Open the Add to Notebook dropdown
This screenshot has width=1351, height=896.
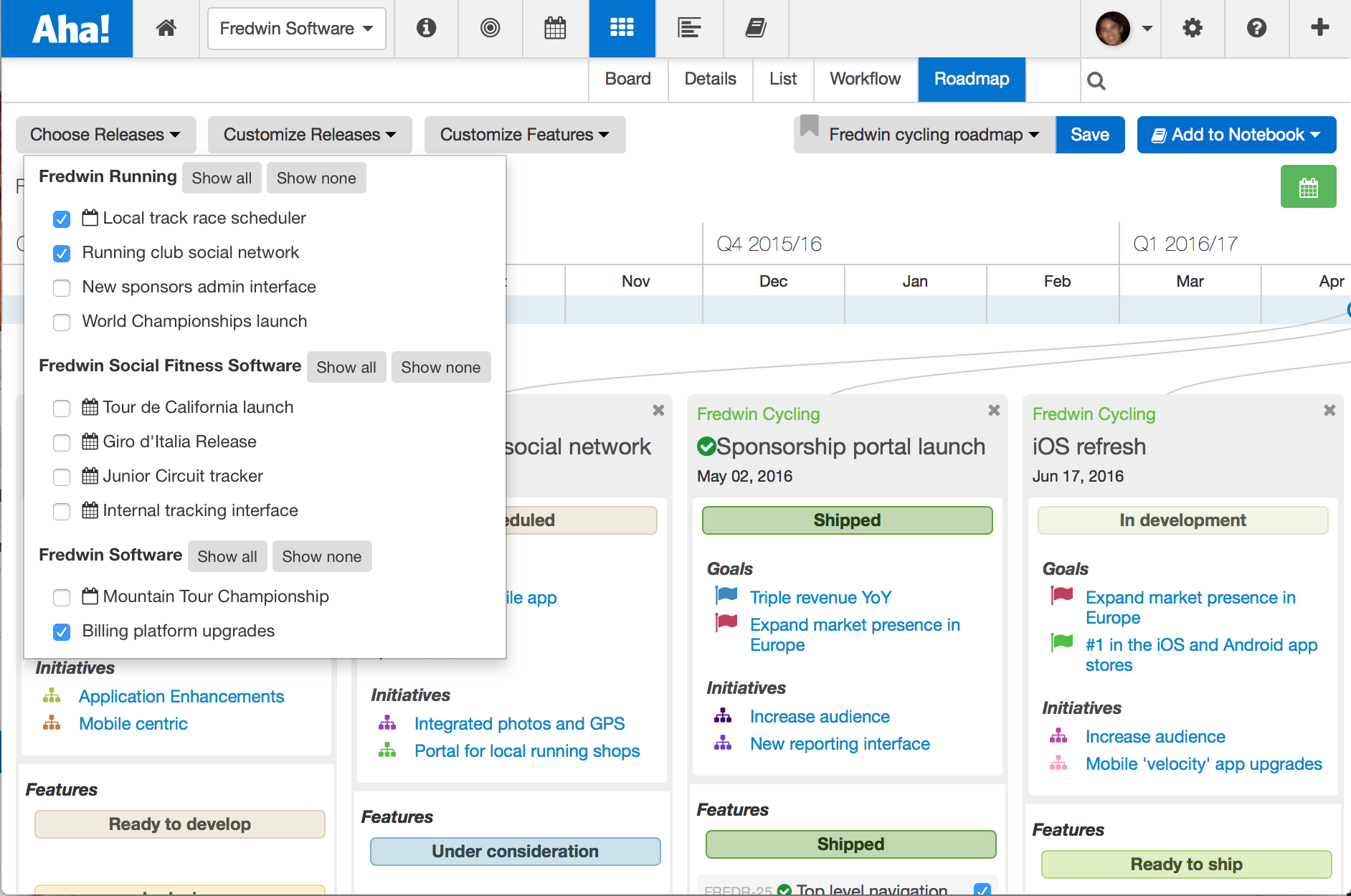pyautogui.click(x=1236, y=135)
